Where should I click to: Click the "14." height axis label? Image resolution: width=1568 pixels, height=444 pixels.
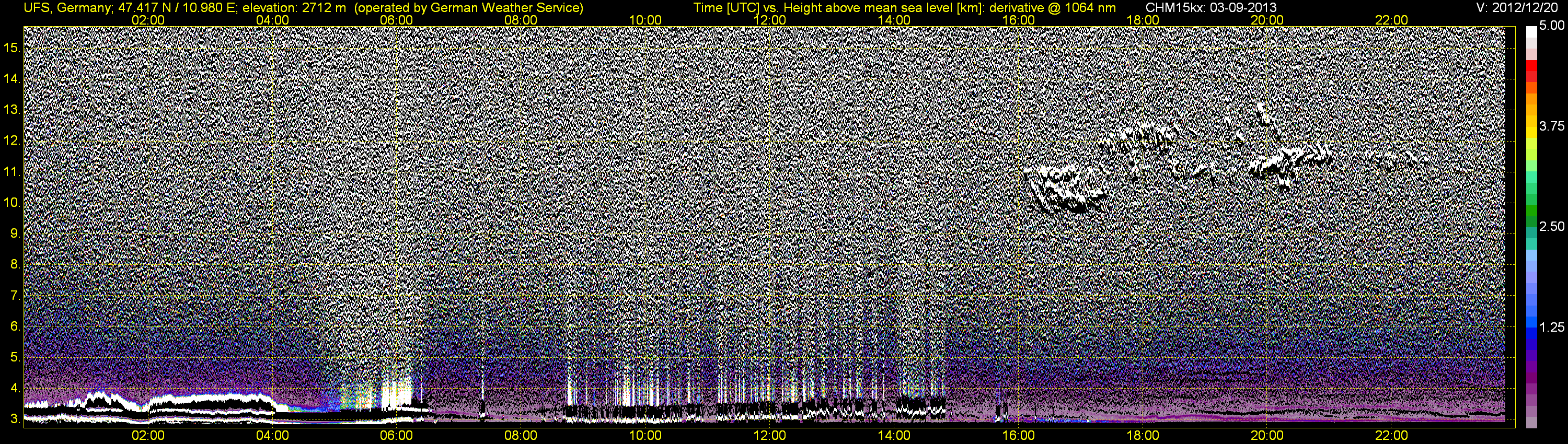[x=13, y=78]
